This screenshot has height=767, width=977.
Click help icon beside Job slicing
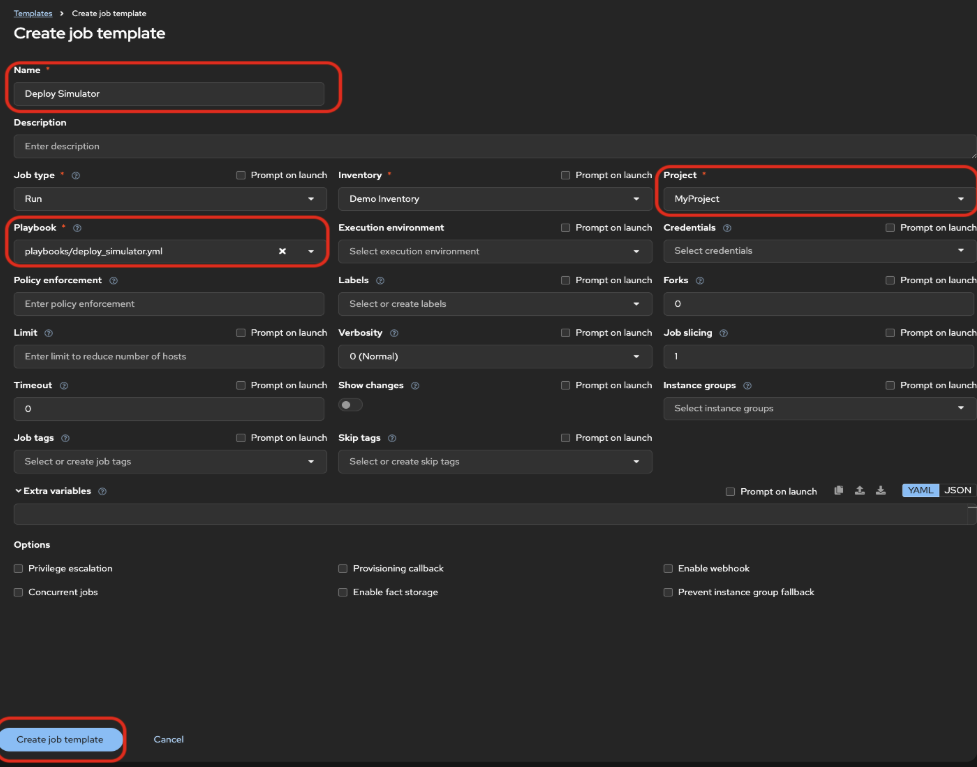[x=723, y=333]
